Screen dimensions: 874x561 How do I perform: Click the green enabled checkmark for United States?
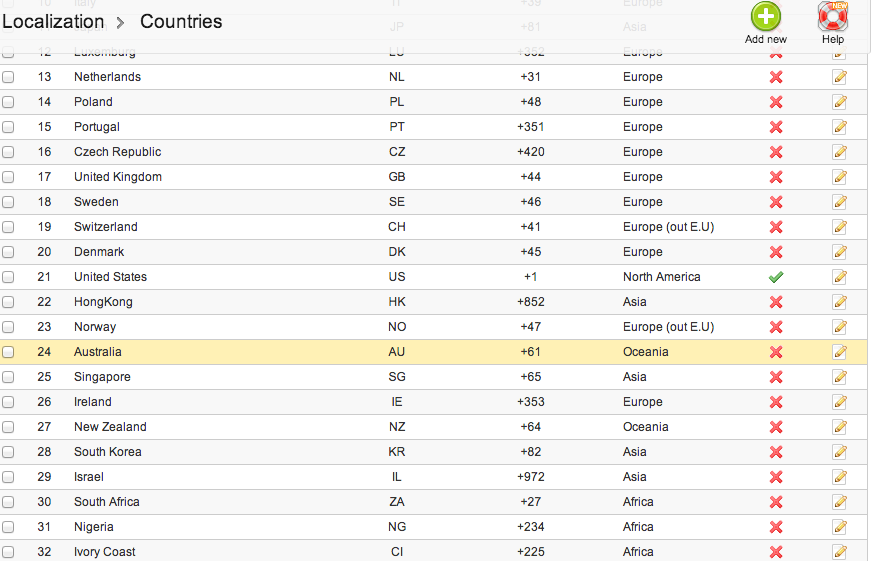click(775, 277)
